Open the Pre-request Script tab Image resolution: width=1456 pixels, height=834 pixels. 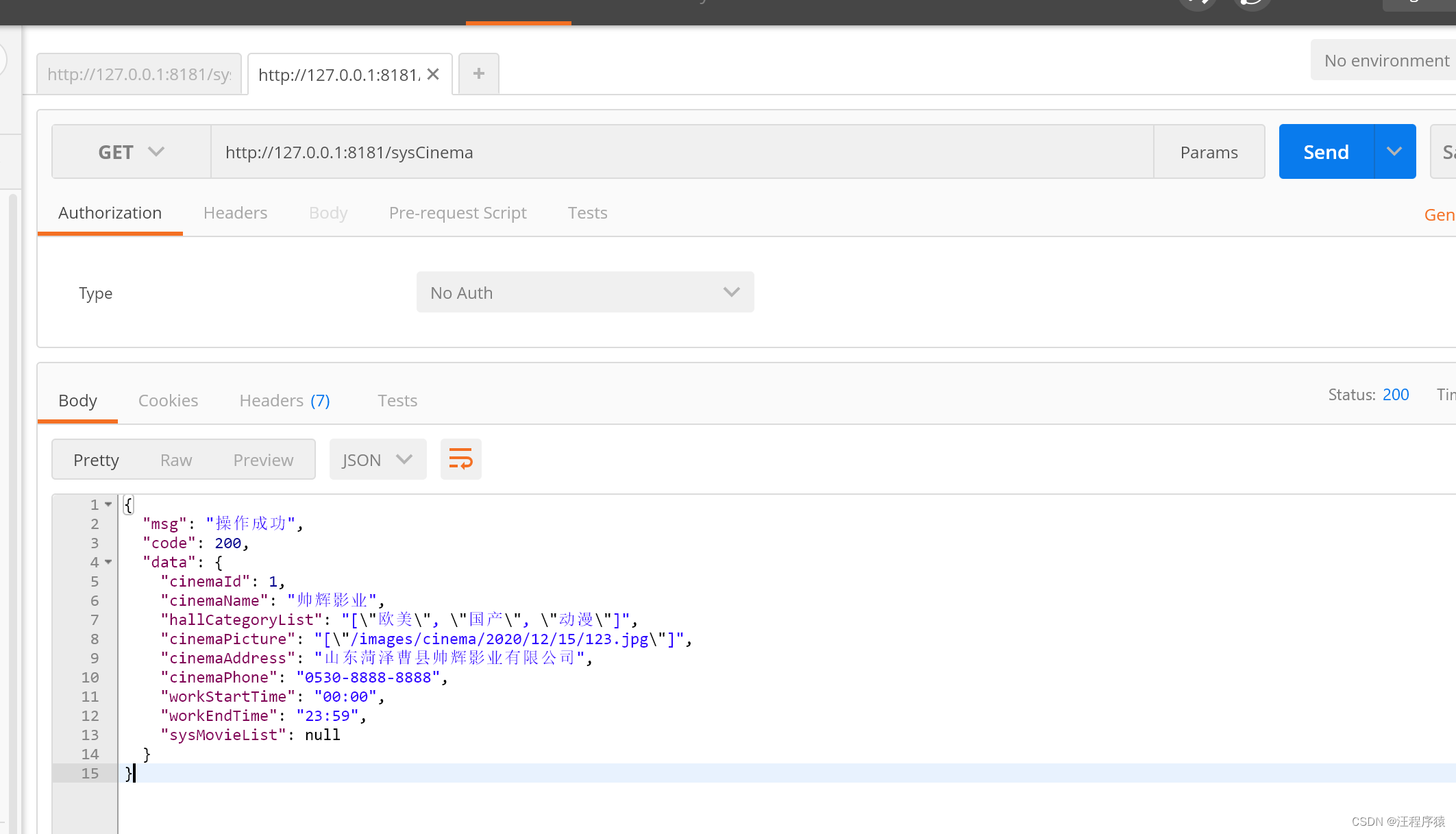click(x=457, y=213)
